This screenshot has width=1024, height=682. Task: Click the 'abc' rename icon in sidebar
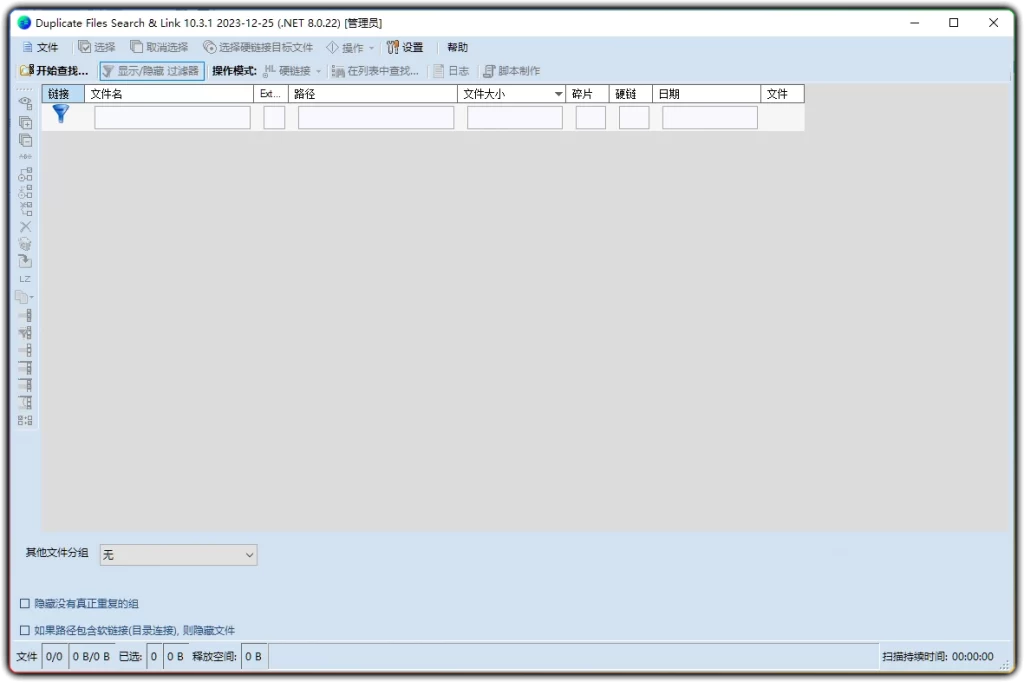pos(25,157)
